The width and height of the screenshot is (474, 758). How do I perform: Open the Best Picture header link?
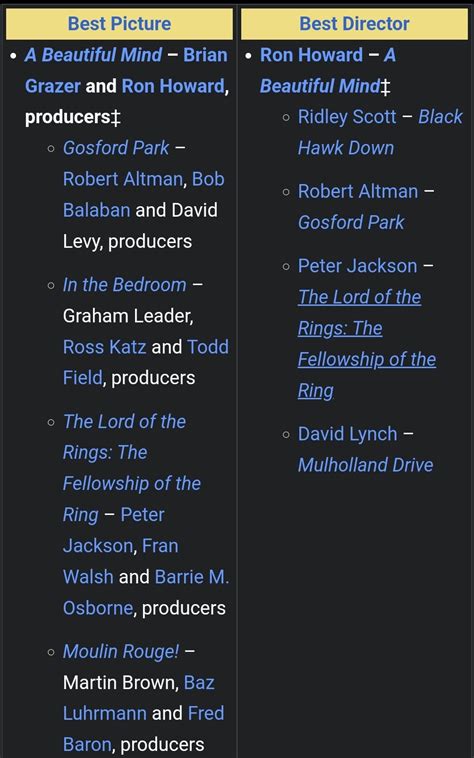119,24
